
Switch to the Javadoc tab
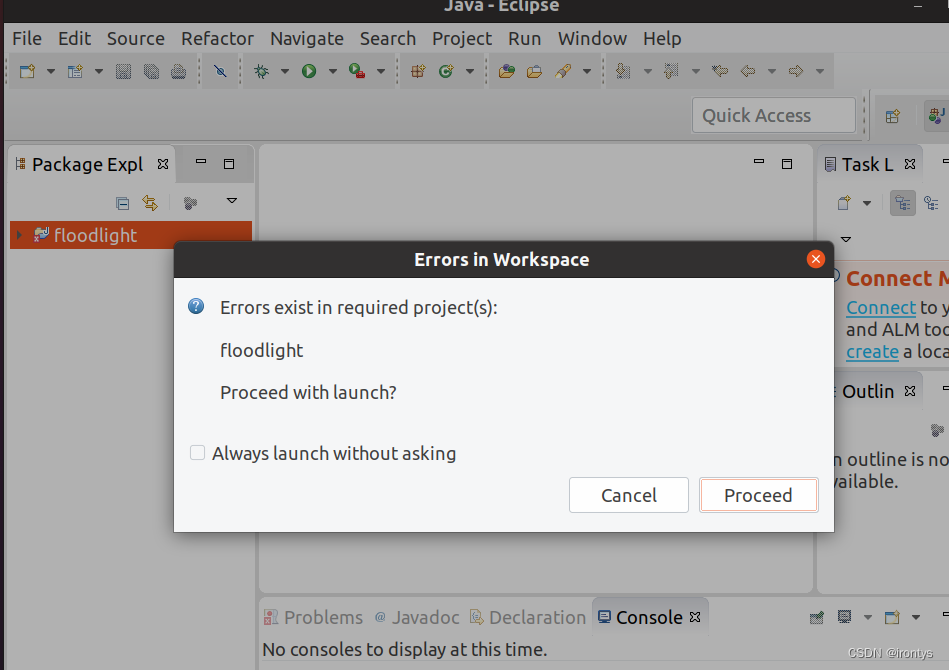coord(417,617)
